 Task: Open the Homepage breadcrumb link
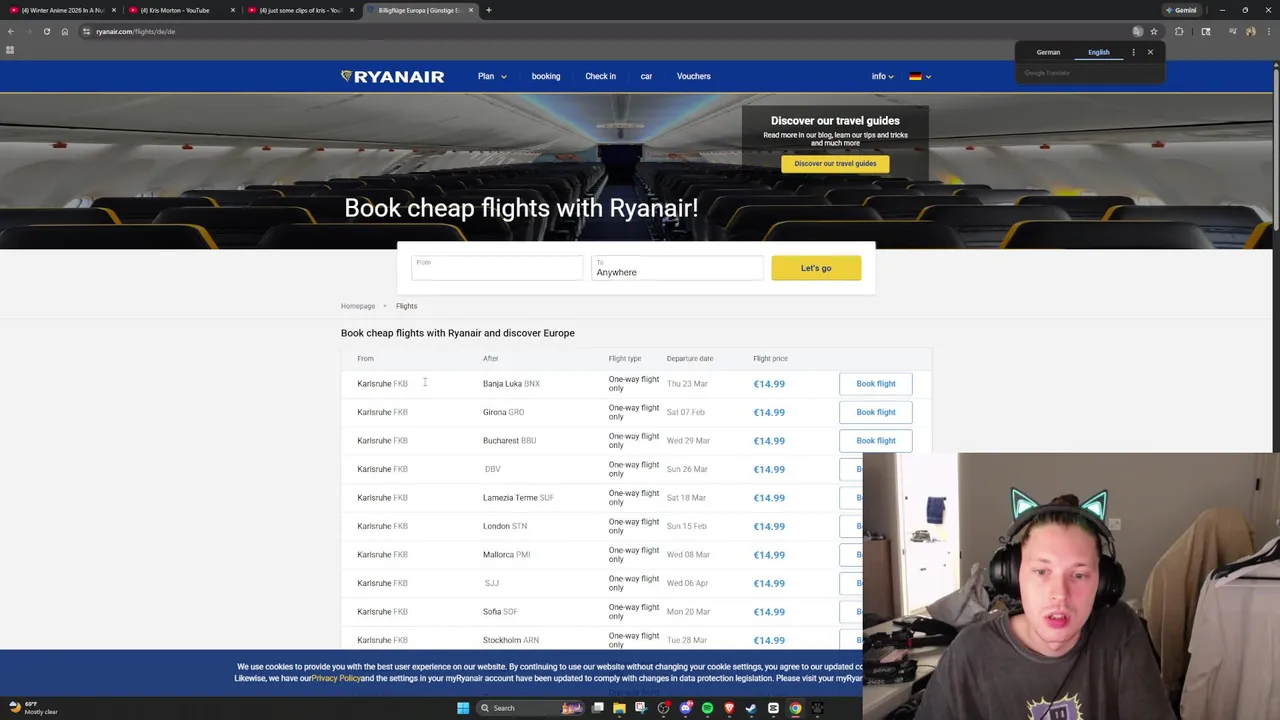click(x=358, y=306)
